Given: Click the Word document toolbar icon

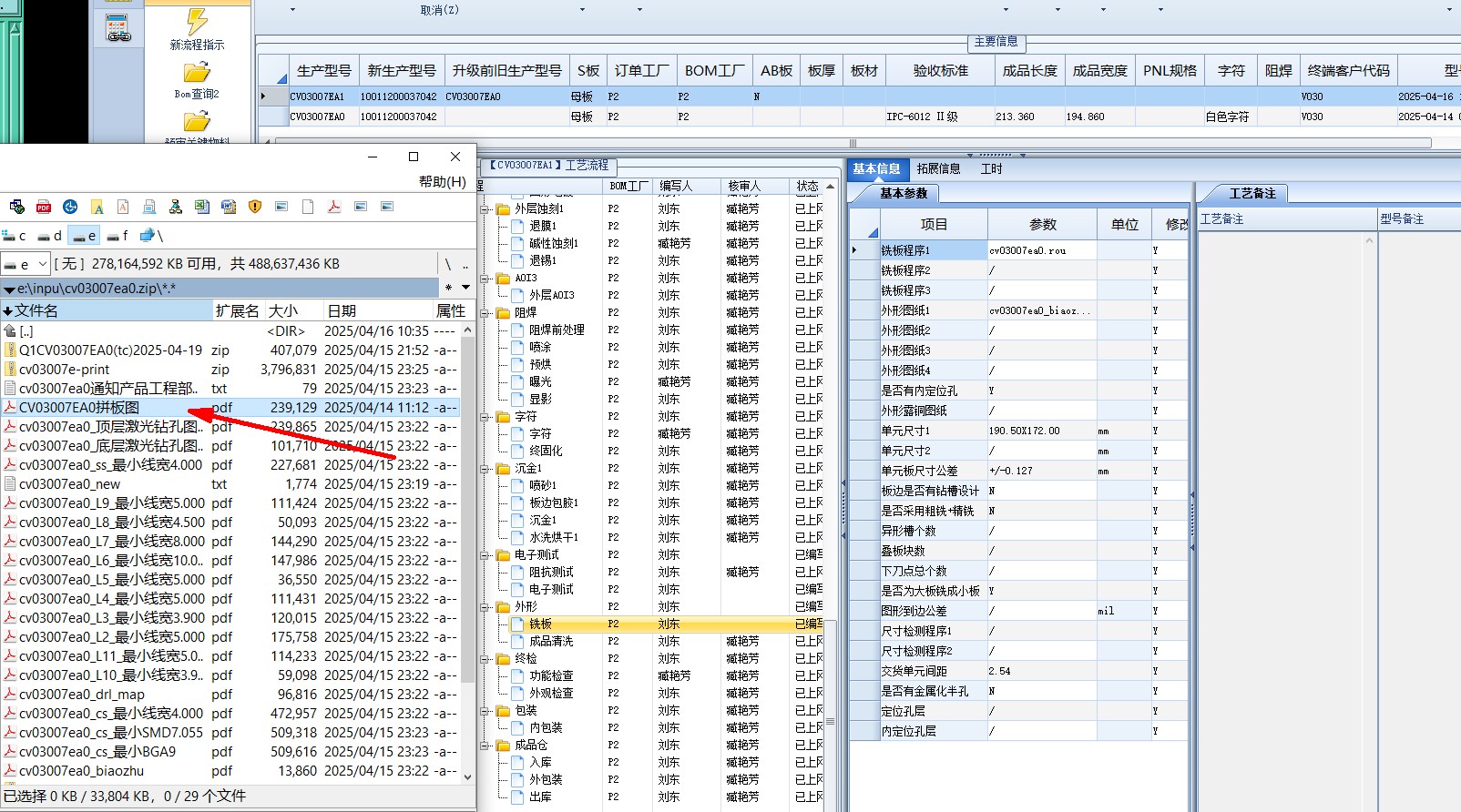Looking at the screenshot, I should [x=229, y=207].
